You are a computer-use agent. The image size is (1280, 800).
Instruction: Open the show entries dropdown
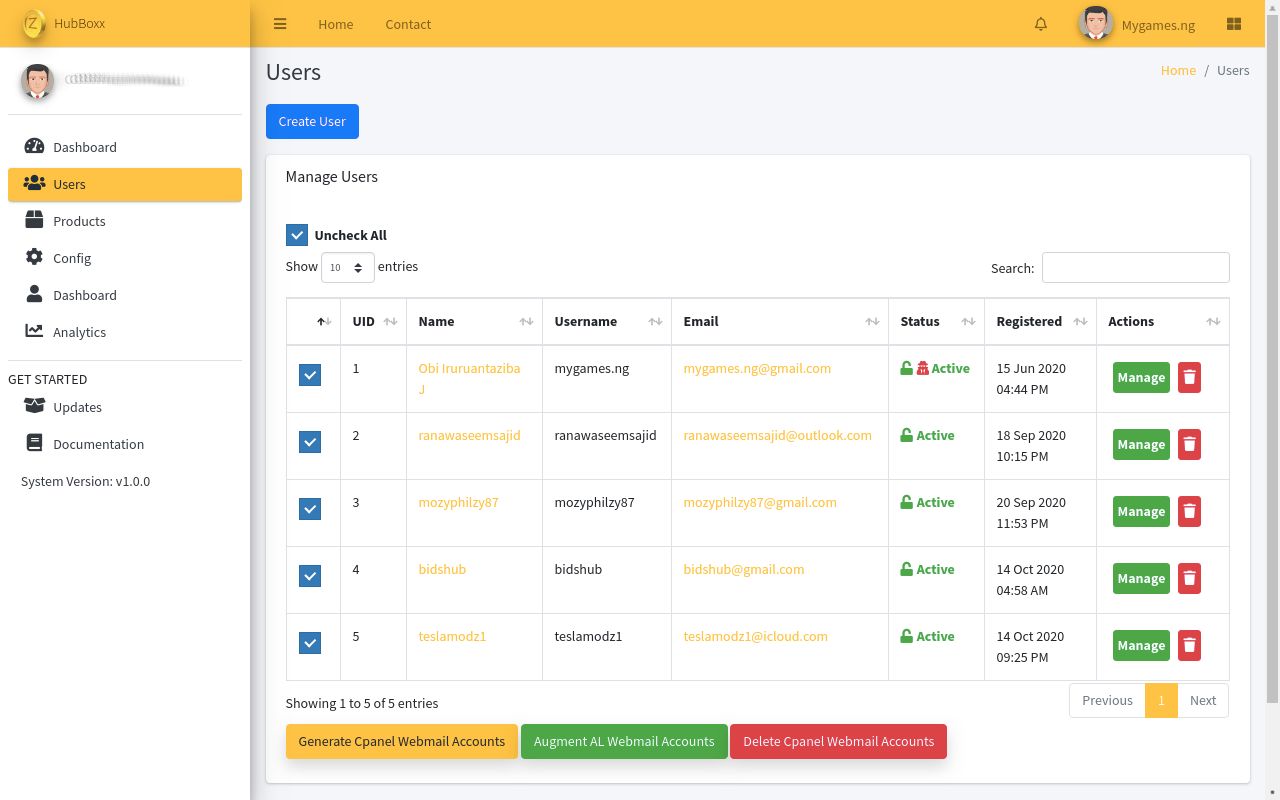coord(347,267)
